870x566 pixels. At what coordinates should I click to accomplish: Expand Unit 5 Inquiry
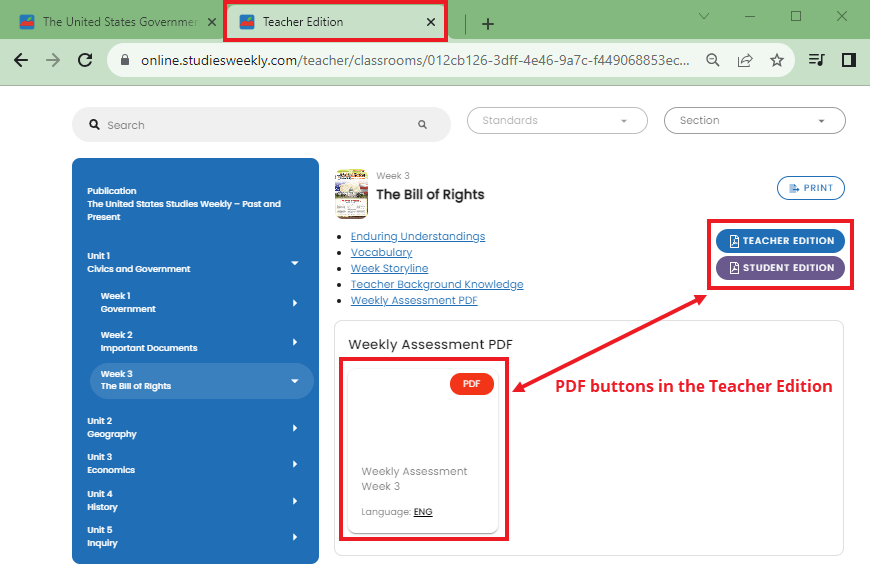coord(295,537)
